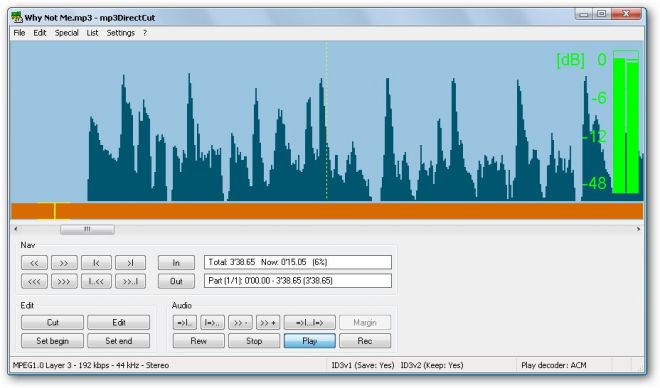Click the Set end button
Image resolution: width=660 pixels, height=388 pixels.
[x=119, y=341]
